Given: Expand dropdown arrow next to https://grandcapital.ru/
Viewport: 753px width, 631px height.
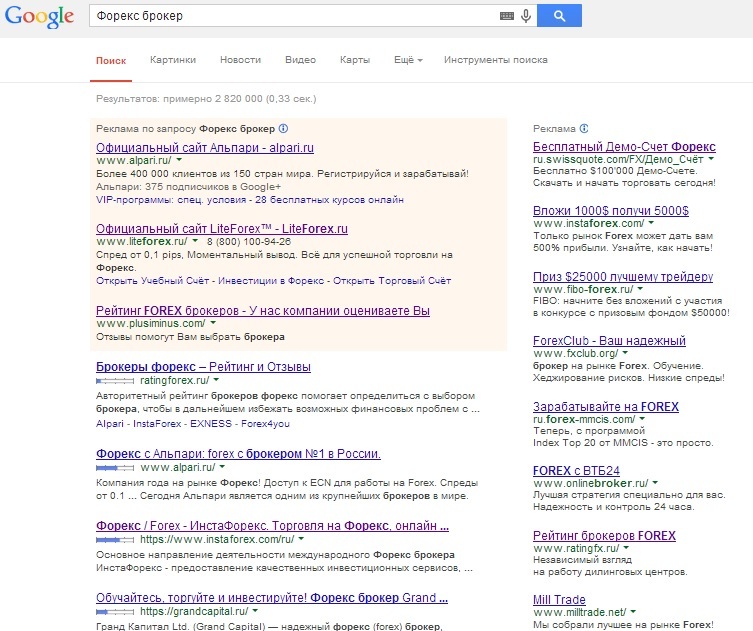Looking at the screenshot, I should (255, 611).
